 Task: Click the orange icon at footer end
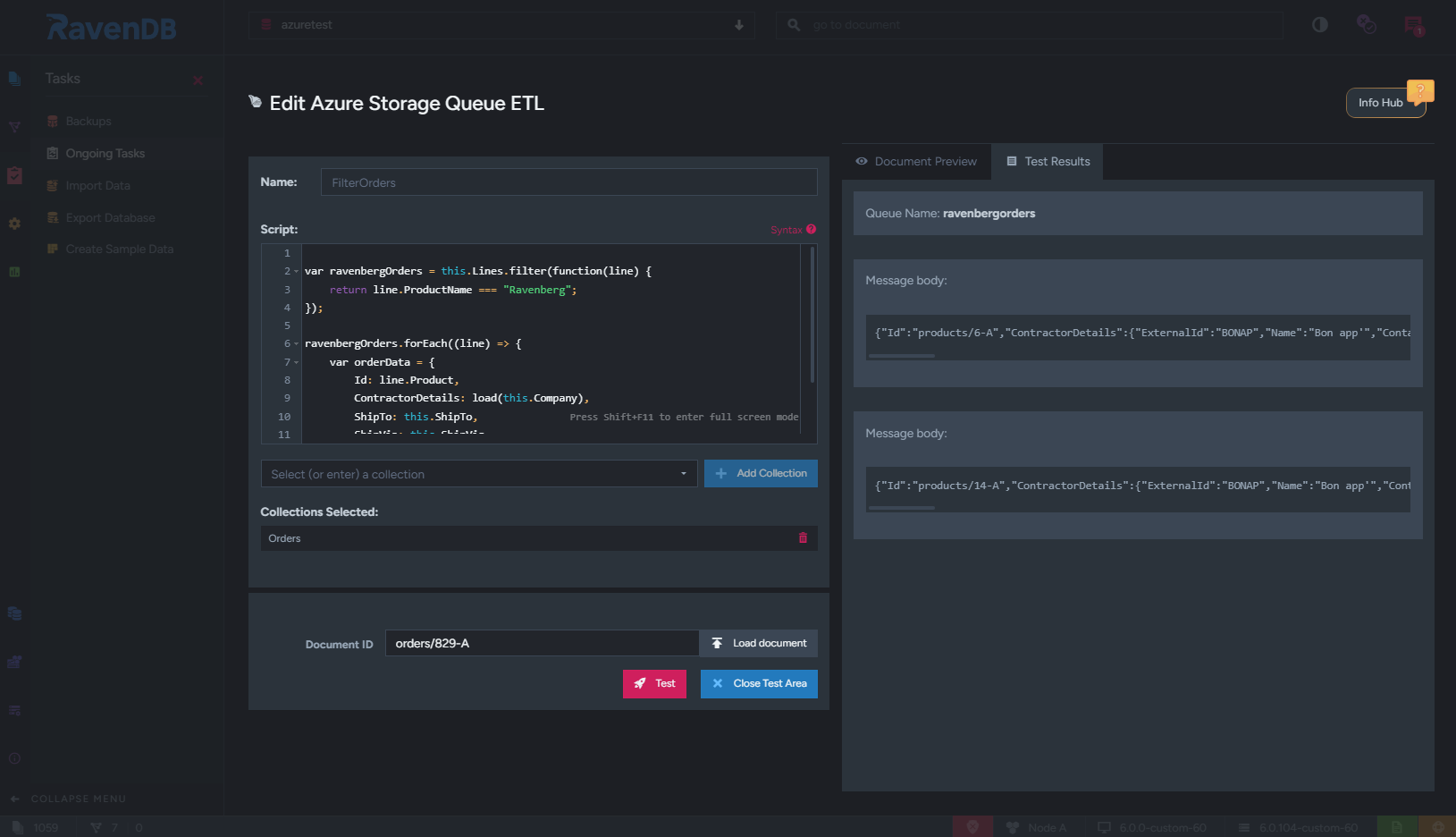coord(1437,827)
